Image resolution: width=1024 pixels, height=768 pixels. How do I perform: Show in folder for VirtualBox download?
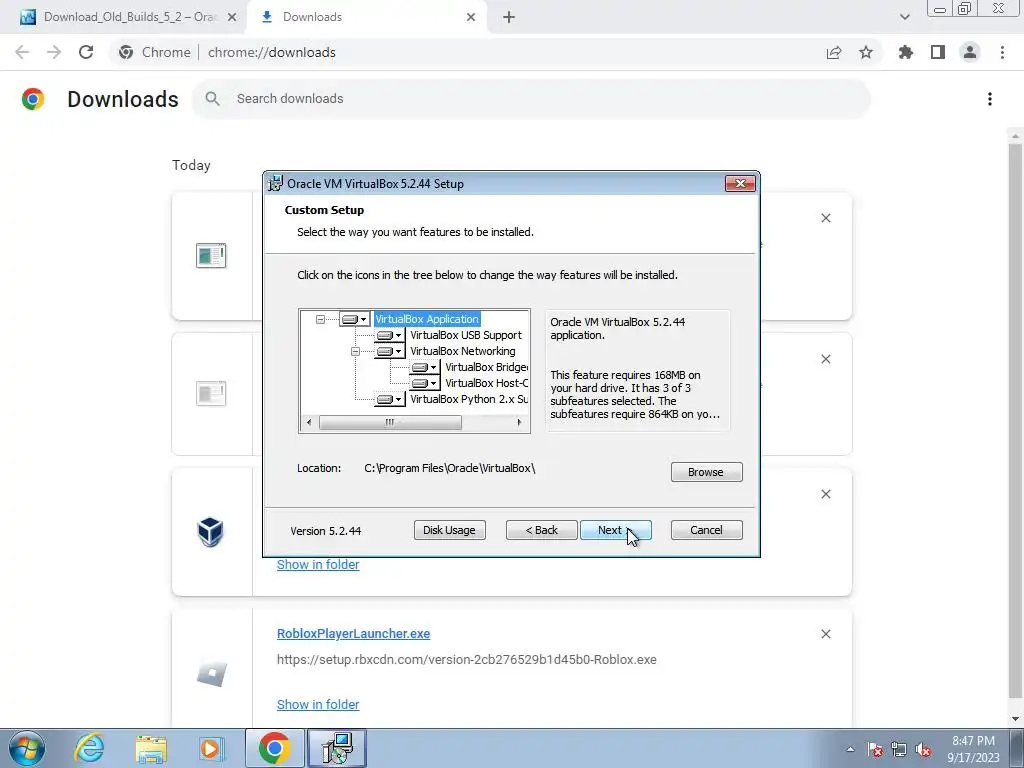[318, 565]
